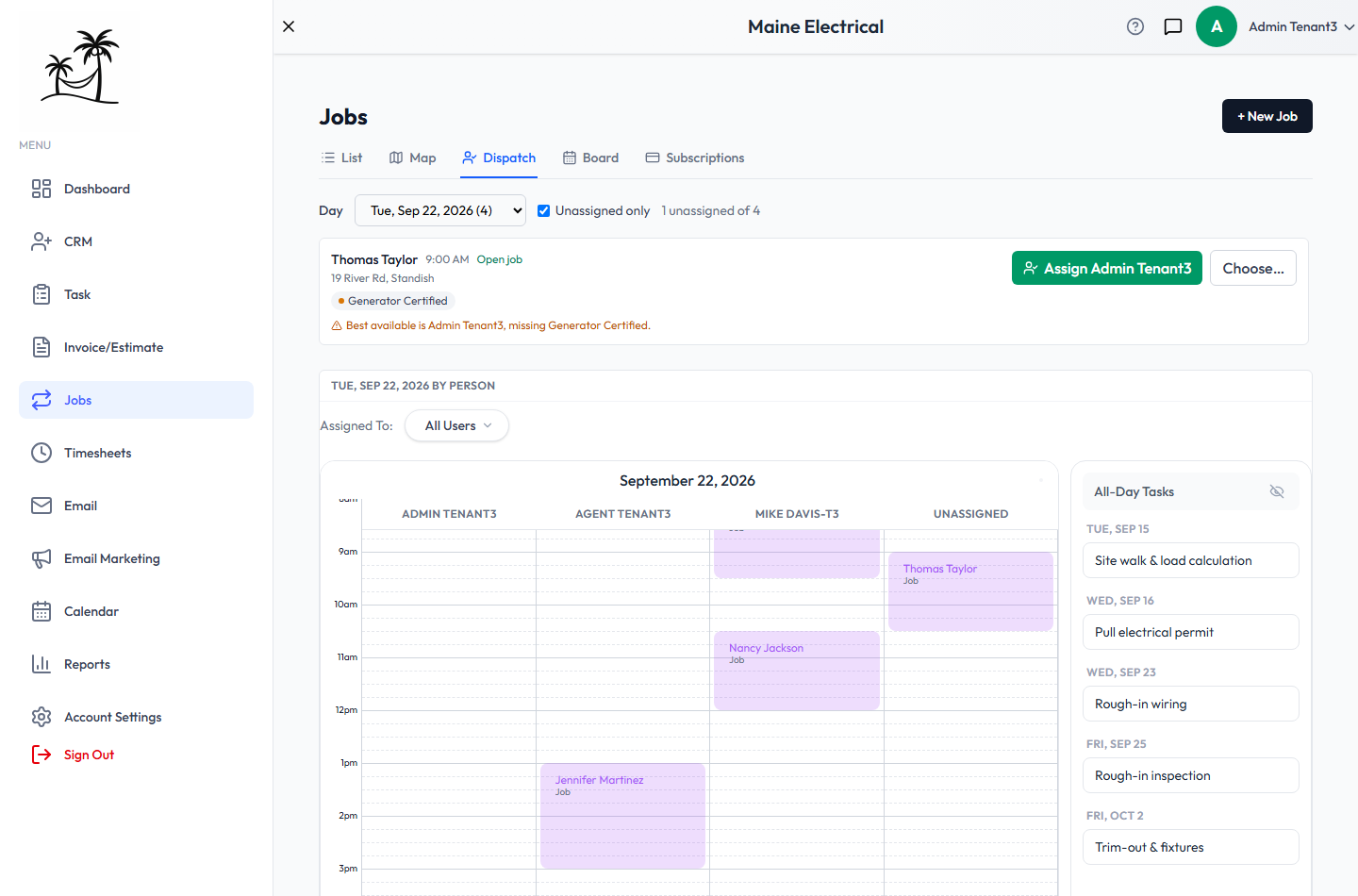Click the Email Marketing megaphone icon
This screenshot has width=1358, height=896.
coord(41,558)
